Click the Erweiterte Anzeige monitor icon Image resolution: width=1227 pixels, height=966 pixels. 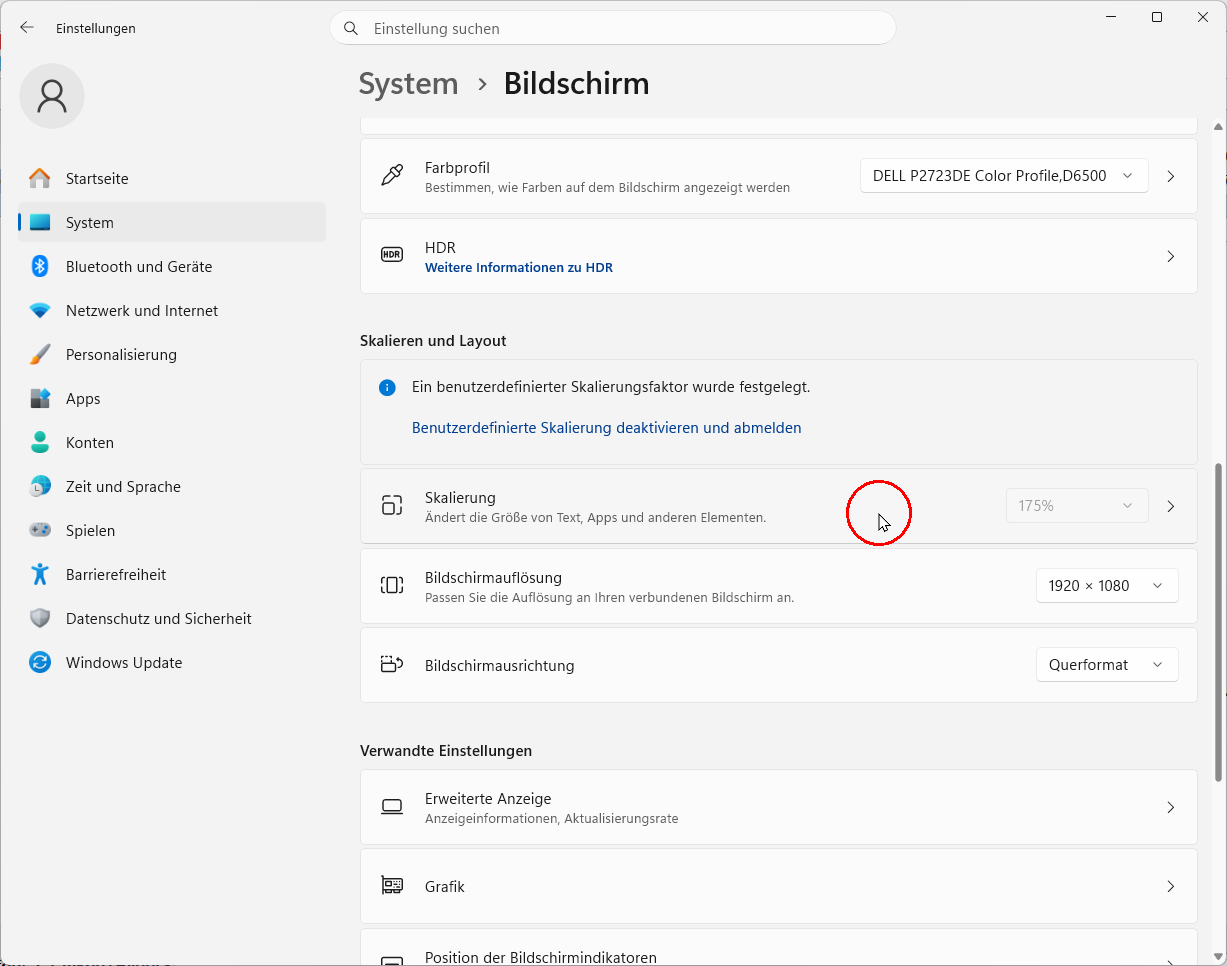coord(392,807)
